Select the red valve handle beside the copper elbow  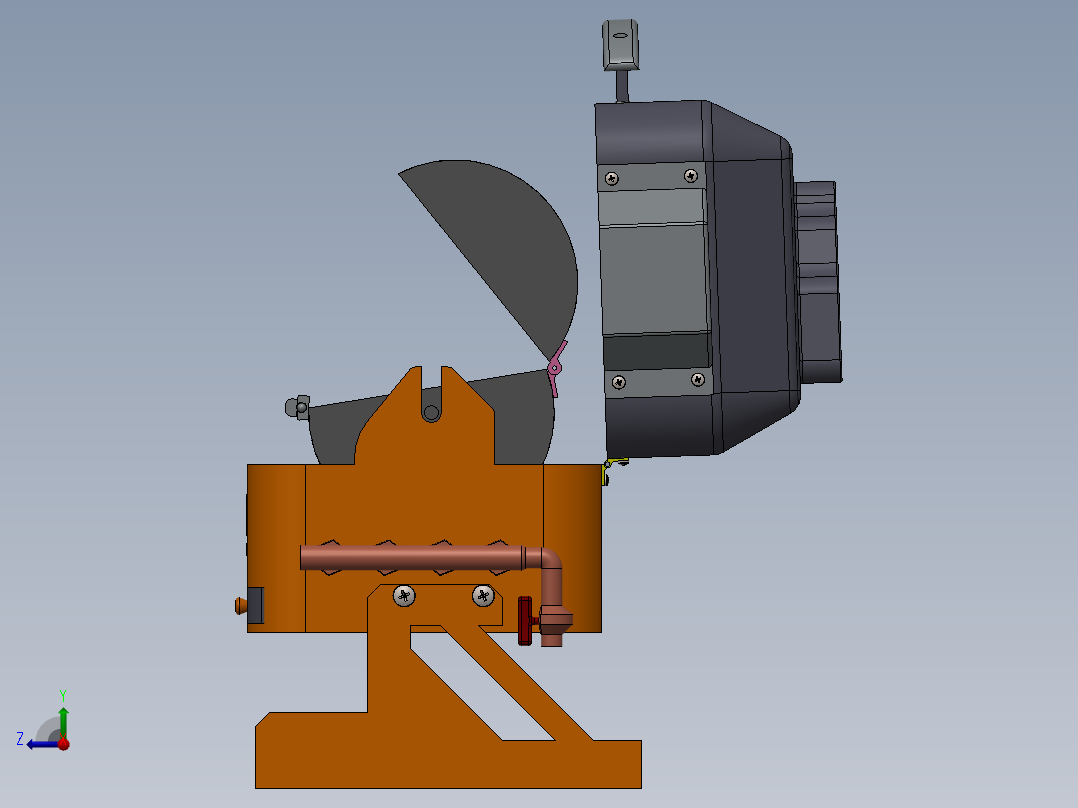coord(525,620)
